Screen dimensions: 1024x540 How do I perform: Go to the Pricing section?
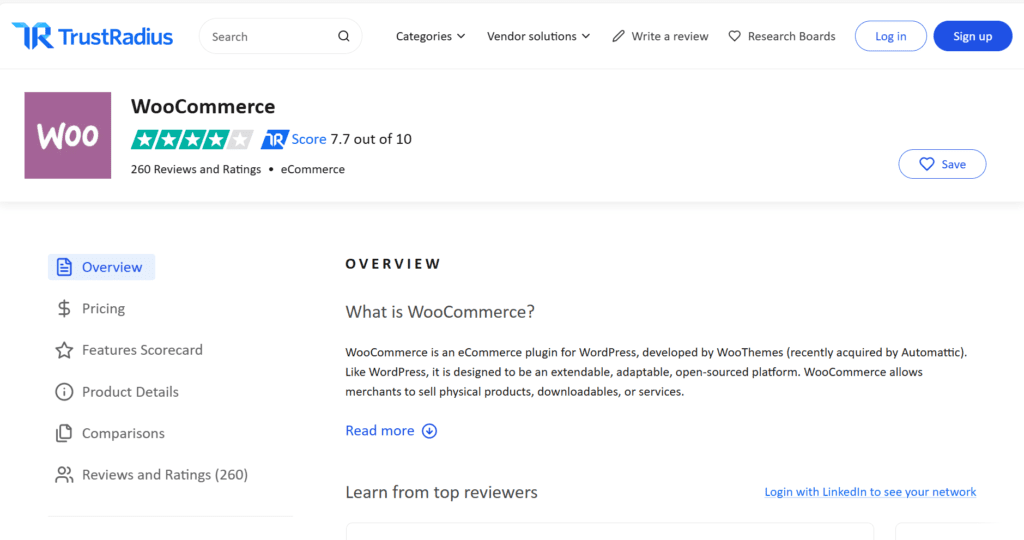coord(103,308)
